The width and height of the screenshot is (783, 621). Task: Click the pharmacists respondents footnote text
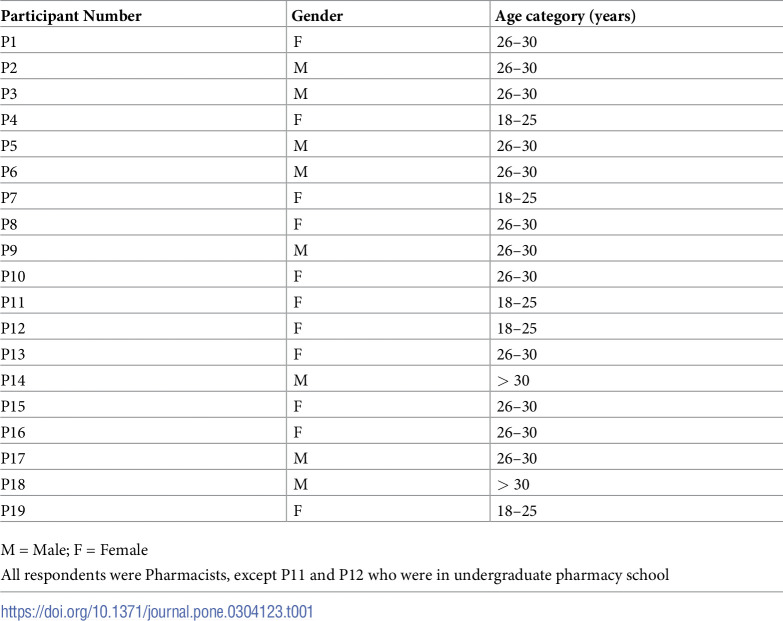pos(335,575)
